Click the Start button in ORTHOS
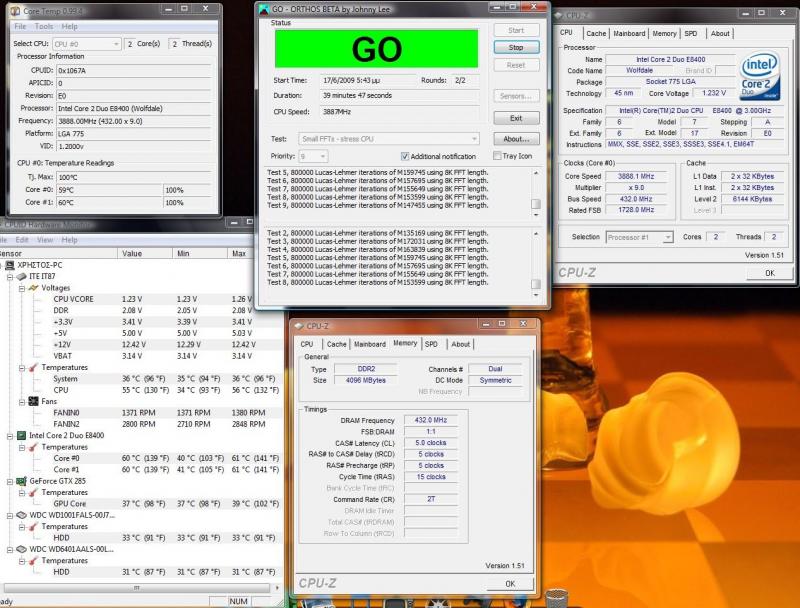 click(x=516, y=30)
